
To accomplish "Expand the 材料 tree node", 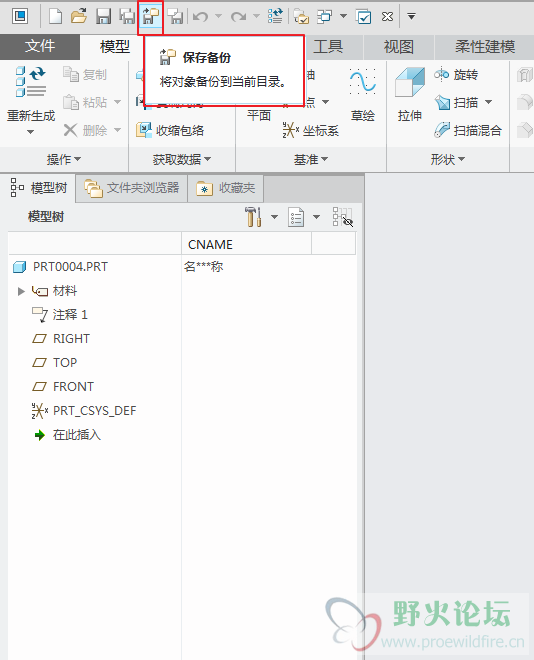I will (x=21, y=291).
